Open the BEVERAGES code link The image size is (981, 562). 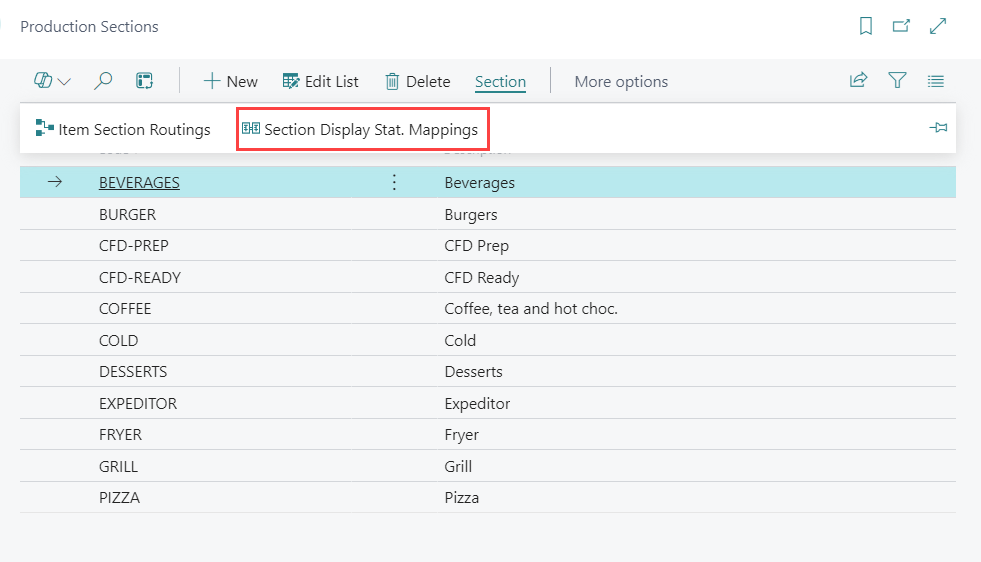pyautogui.click(x=139, y=183)
